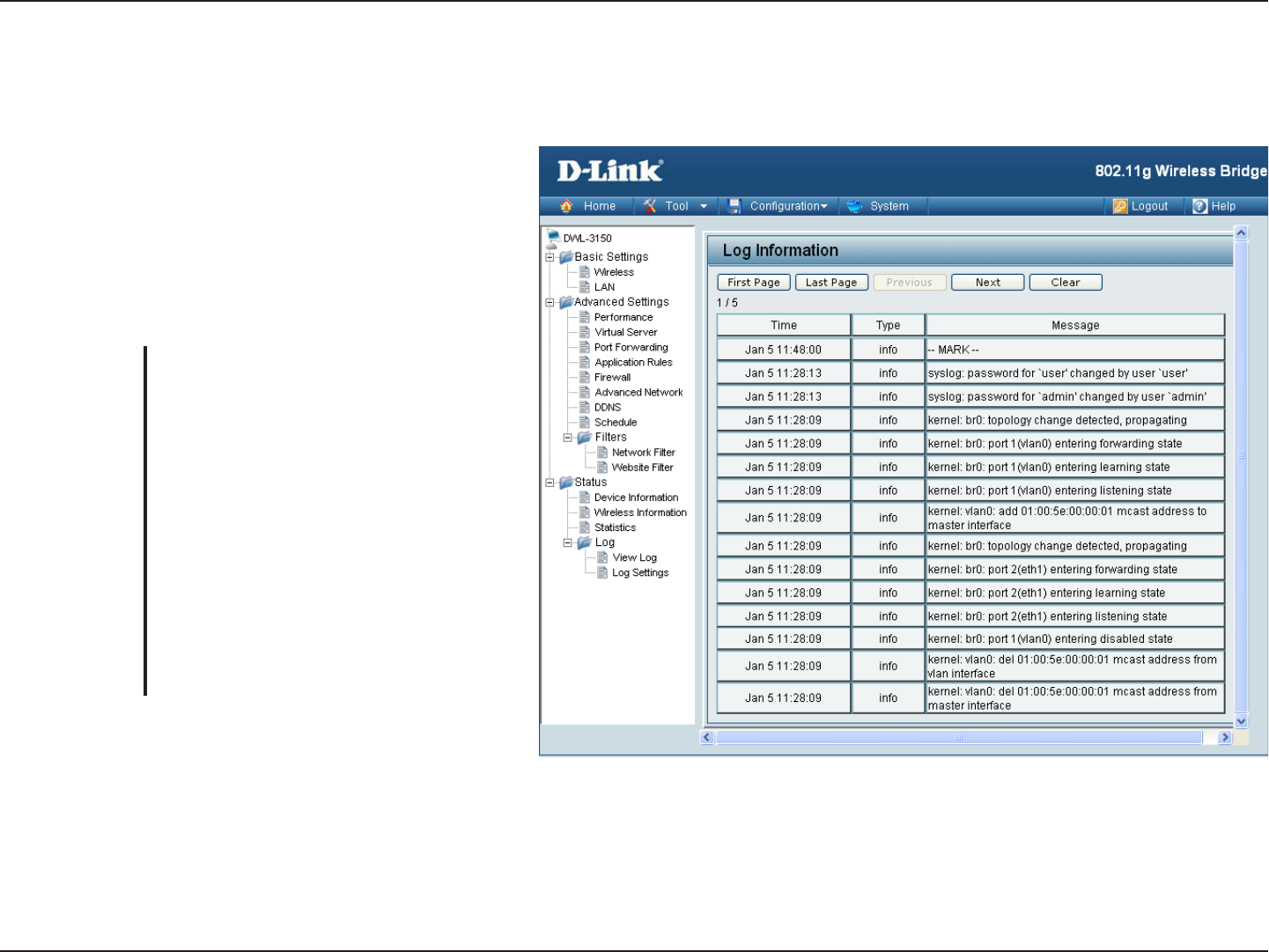Click 'port 1(vlan0) entering disabled state' message
1269x952 pixels.
tap(1075, 639)
